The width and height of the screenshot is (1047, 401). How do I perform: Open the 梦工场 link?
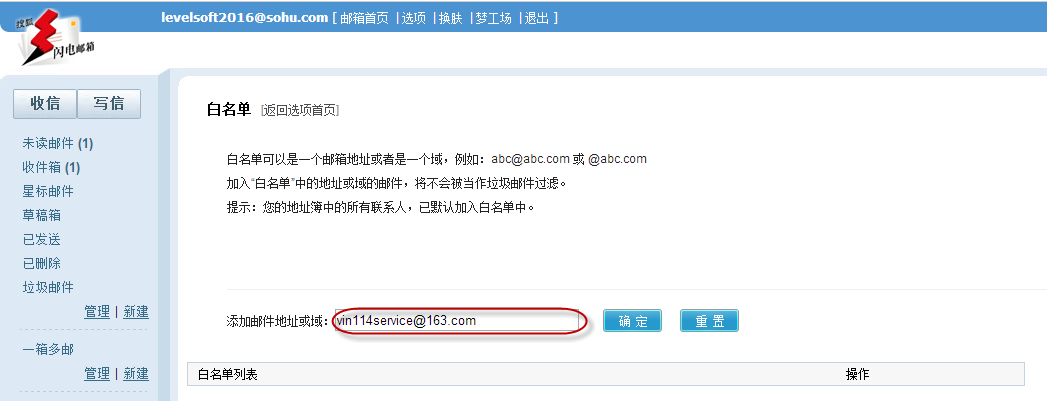click(x=493, y=18)
